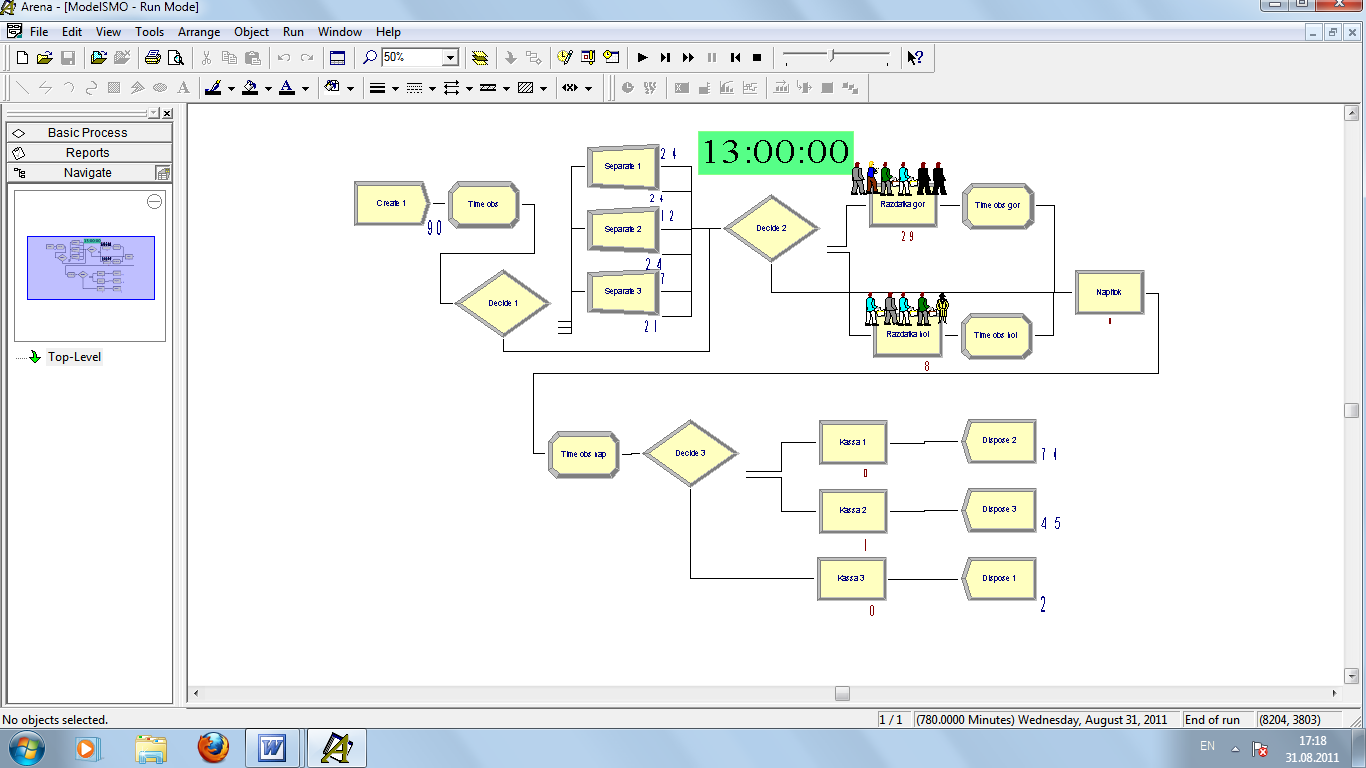Image resolution: width=1366 pixels, height=768 pixels.
Task: Close the project bar panel
Action: pyautogui.click(x=167, y=114)
